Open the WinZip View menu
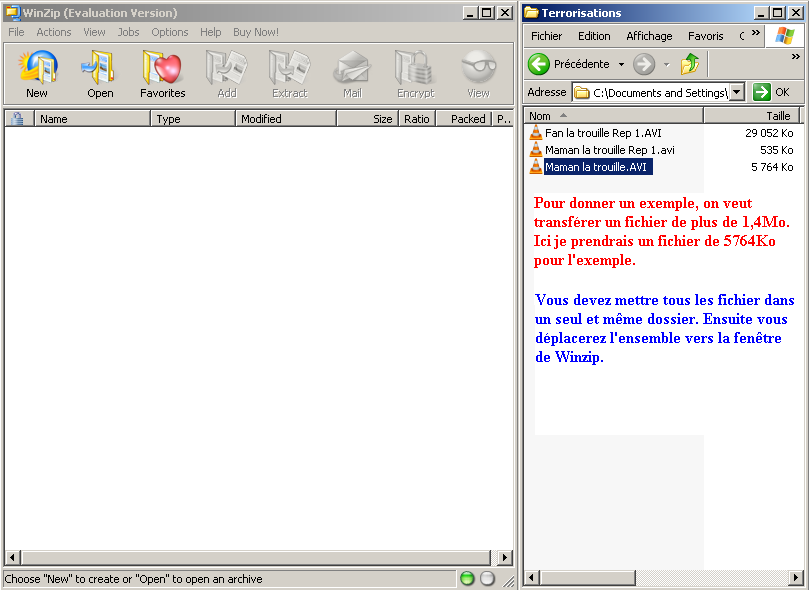 click(x=94, y=32)
